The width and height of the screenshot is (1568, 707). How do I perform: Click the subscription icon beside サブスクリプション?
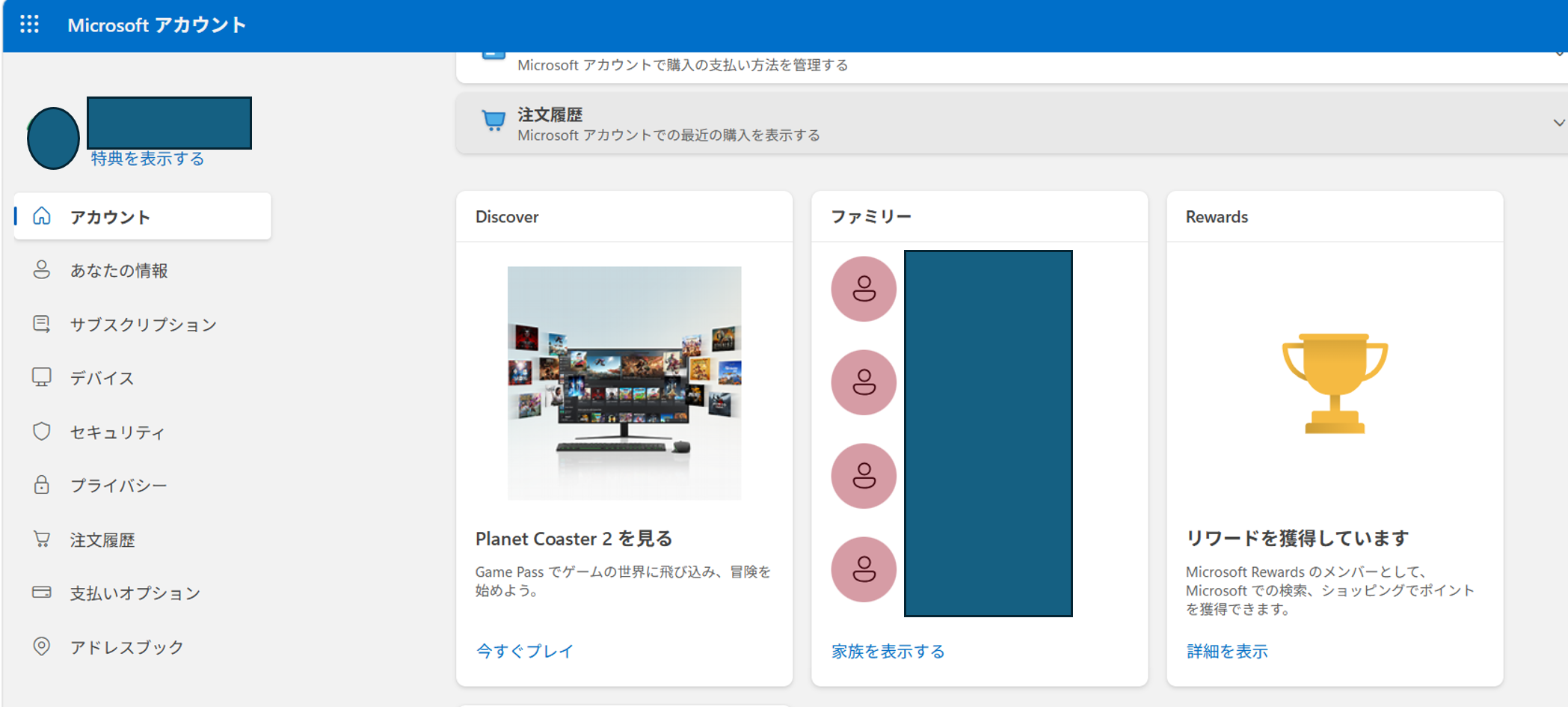coord(42,324)
